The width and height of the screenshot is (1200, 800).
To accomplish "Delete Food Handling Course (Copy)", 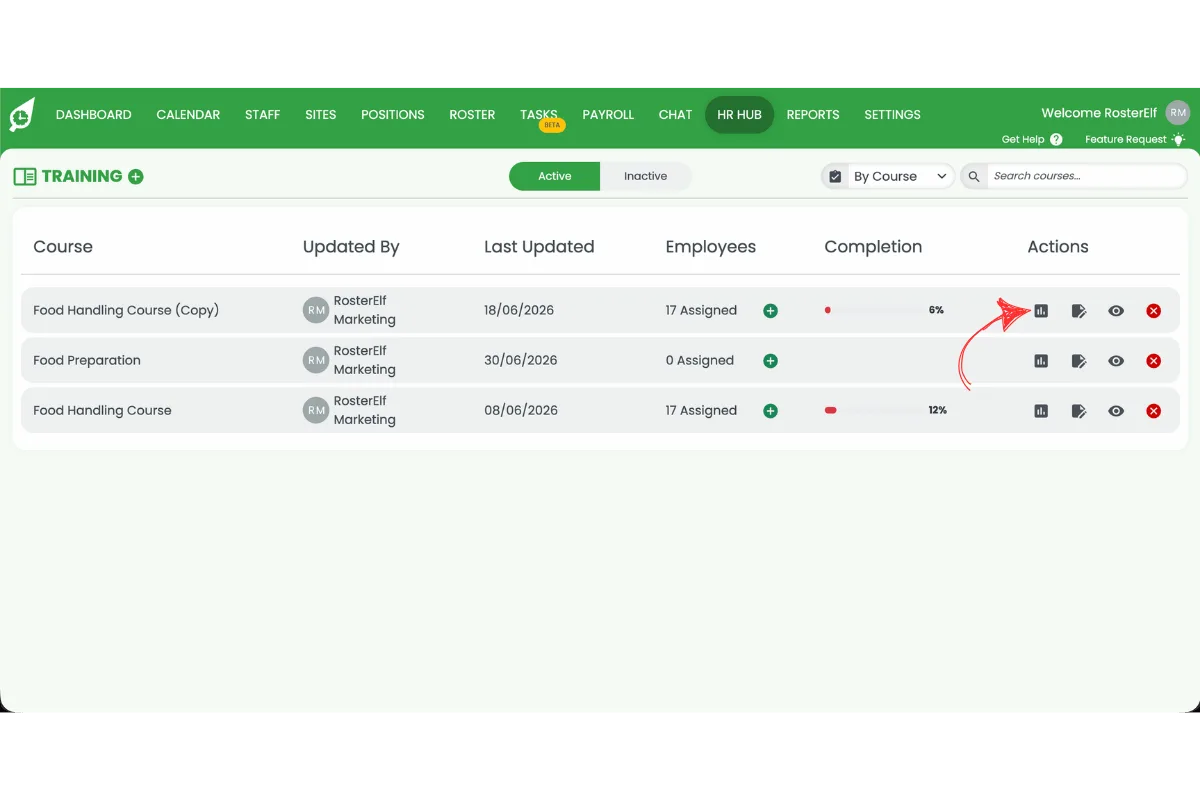I will pyautogui.click(x=1154, y=311).
